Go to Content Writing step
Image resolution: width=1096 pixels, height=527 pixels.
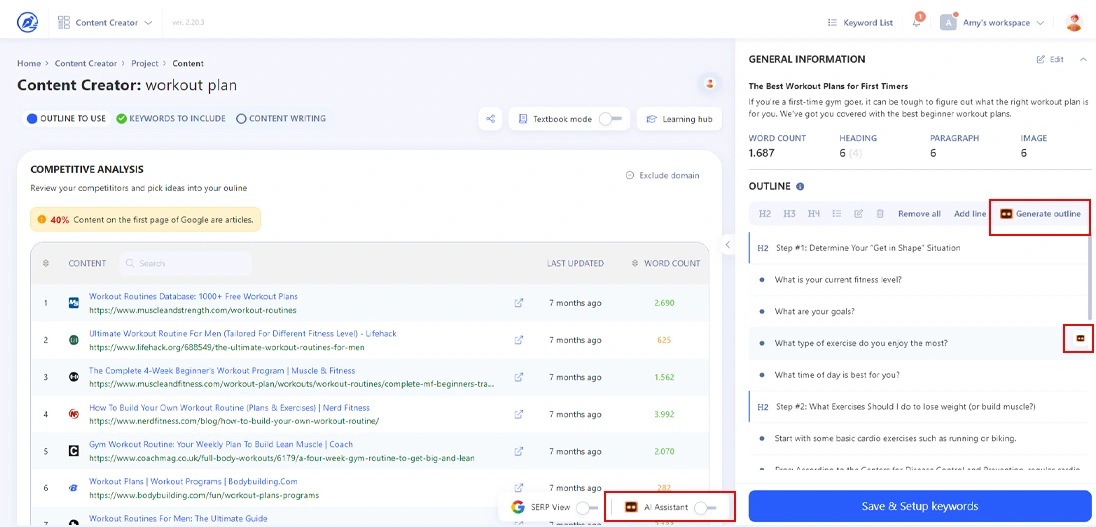pyautogui.click(x=281, y=118)
